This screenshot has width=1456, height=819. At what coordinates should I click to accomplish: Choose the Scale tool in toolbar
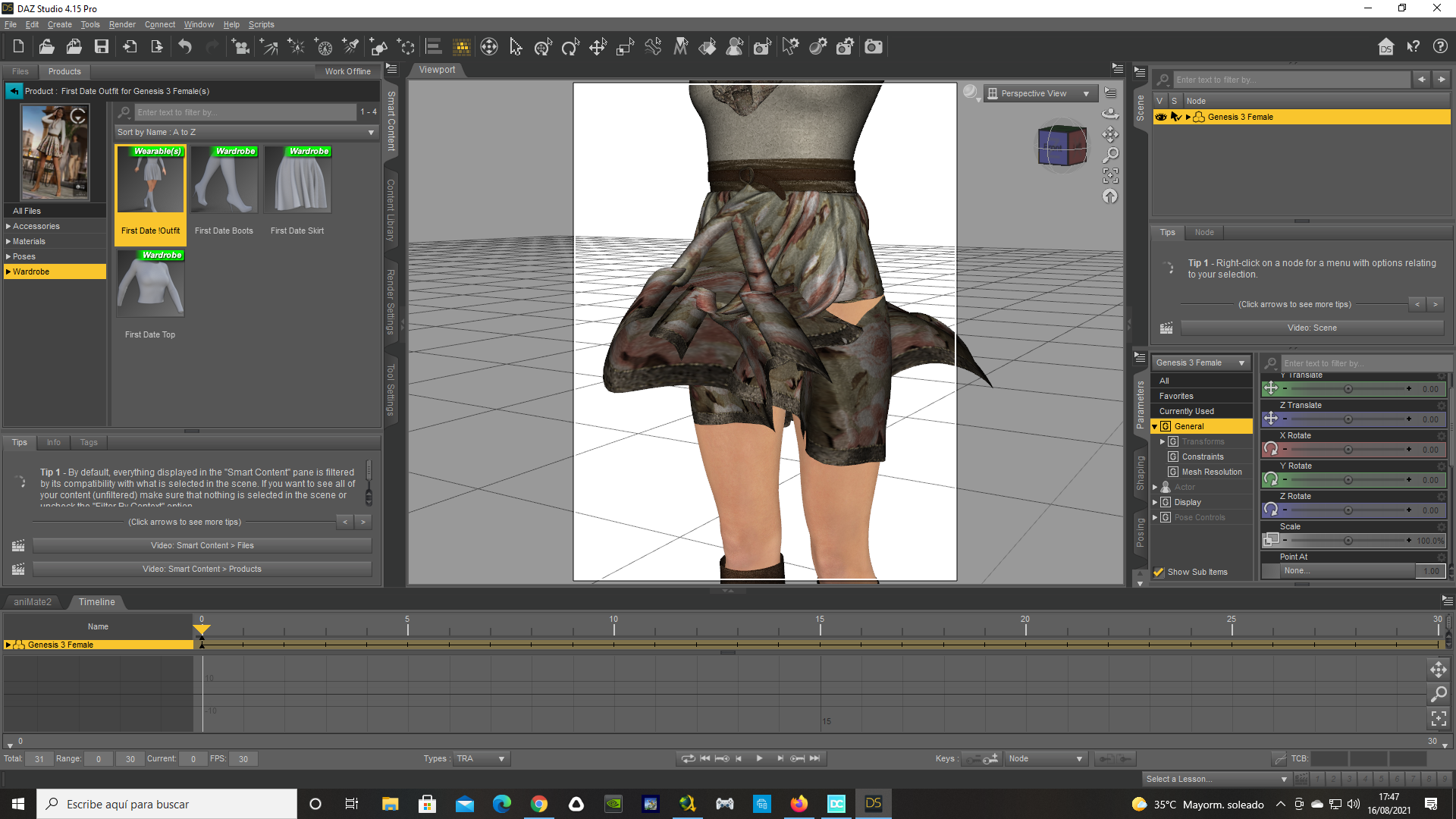[625, 47]
